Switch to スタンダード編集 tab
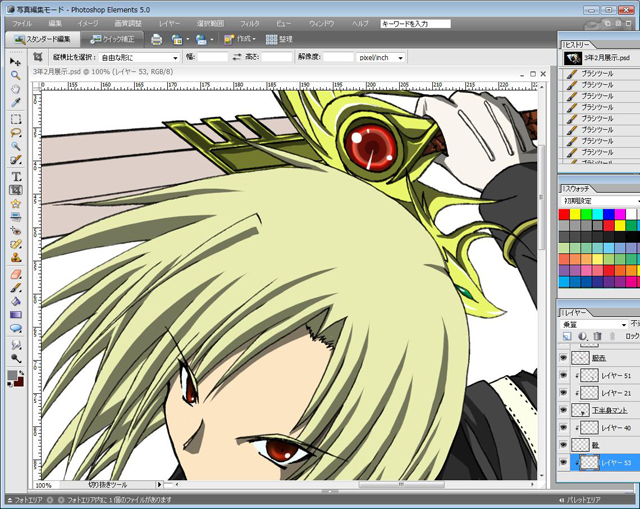640x509 pixels. click(x=42, y=39)
